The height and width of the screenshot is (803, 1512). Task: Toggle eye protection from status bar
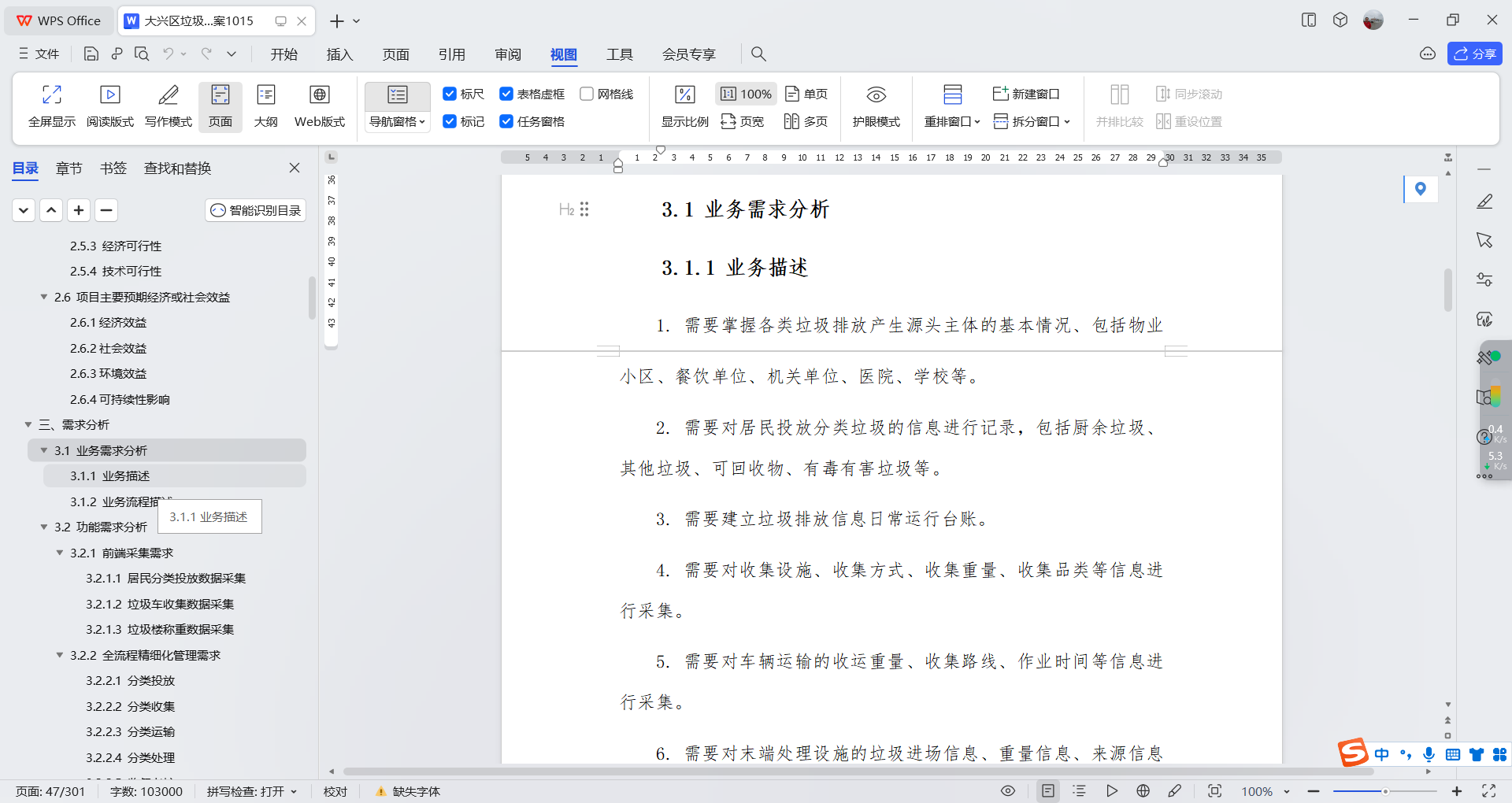(x=1008, y=791)
